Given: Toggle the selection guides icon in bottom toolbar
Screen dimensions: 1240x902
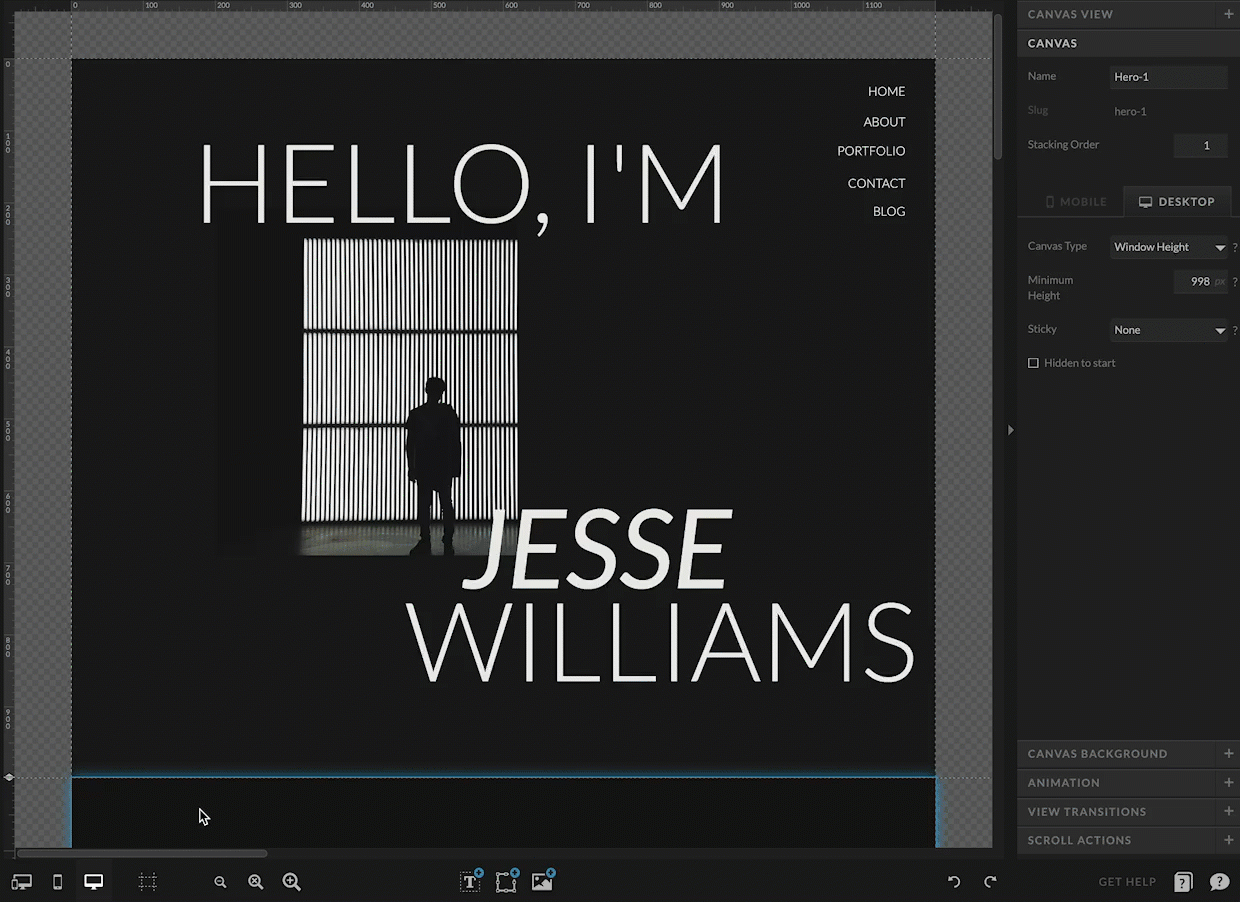Looking at the screenshot, I should pos(148,882).
